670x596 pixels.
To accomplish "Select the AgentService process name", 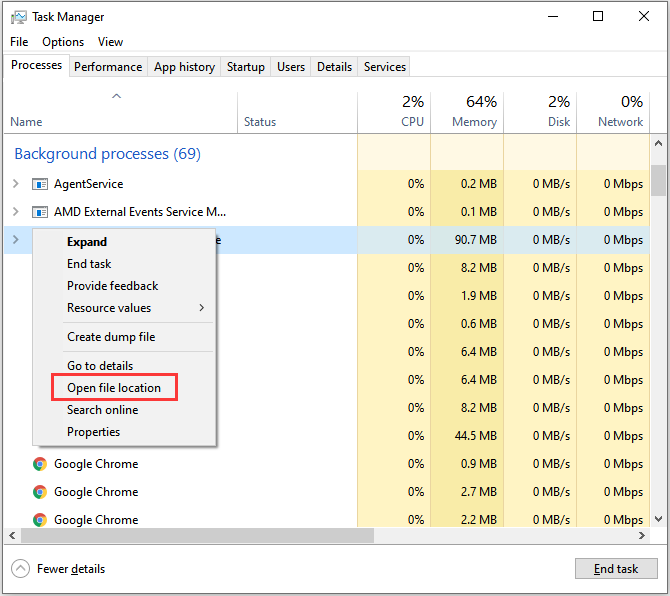I will click(x=88, y=184).
